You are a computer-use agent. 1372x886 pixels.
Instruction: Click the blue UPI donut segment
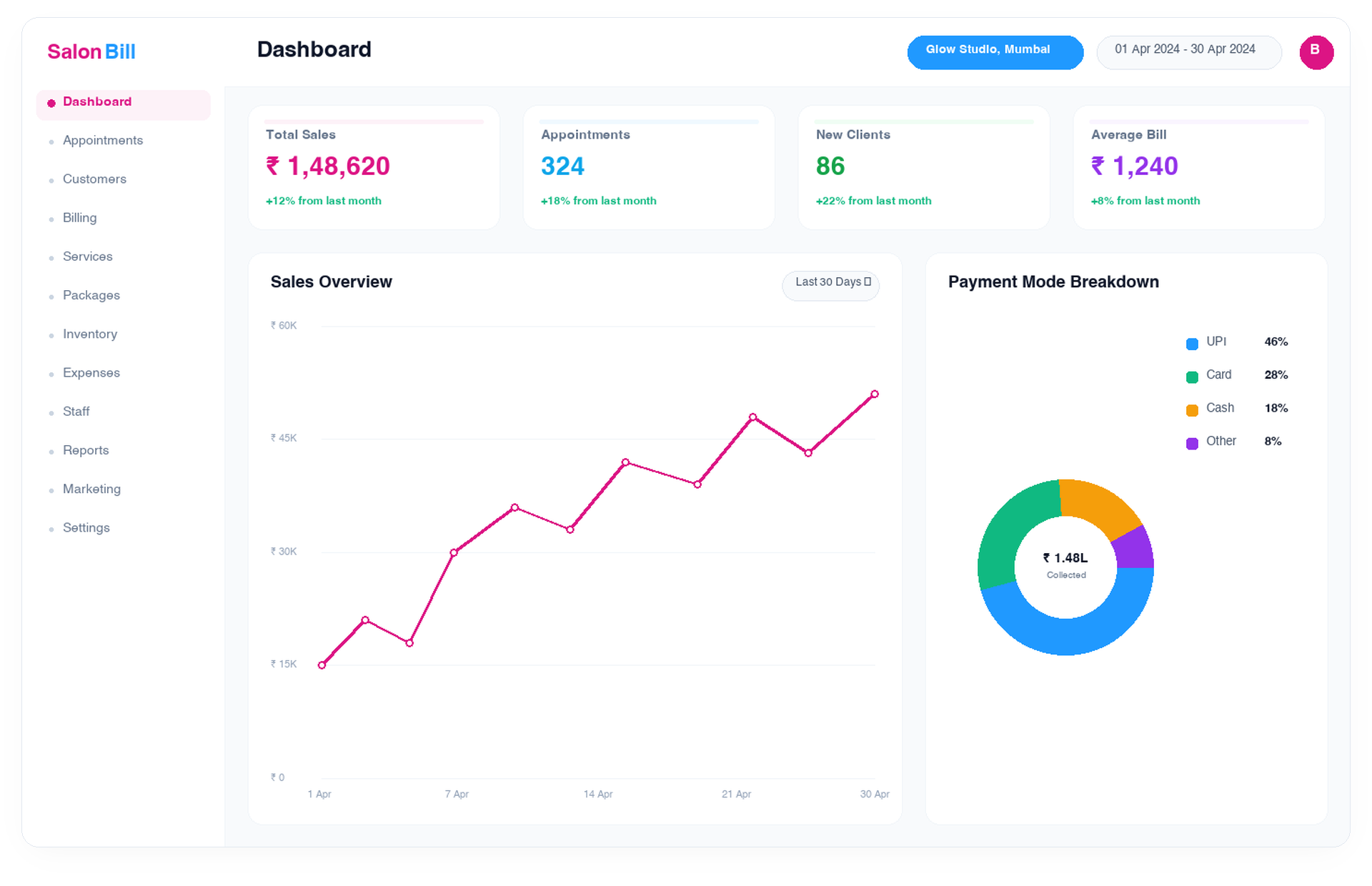pyautogui.click(x=1078, y=636)
